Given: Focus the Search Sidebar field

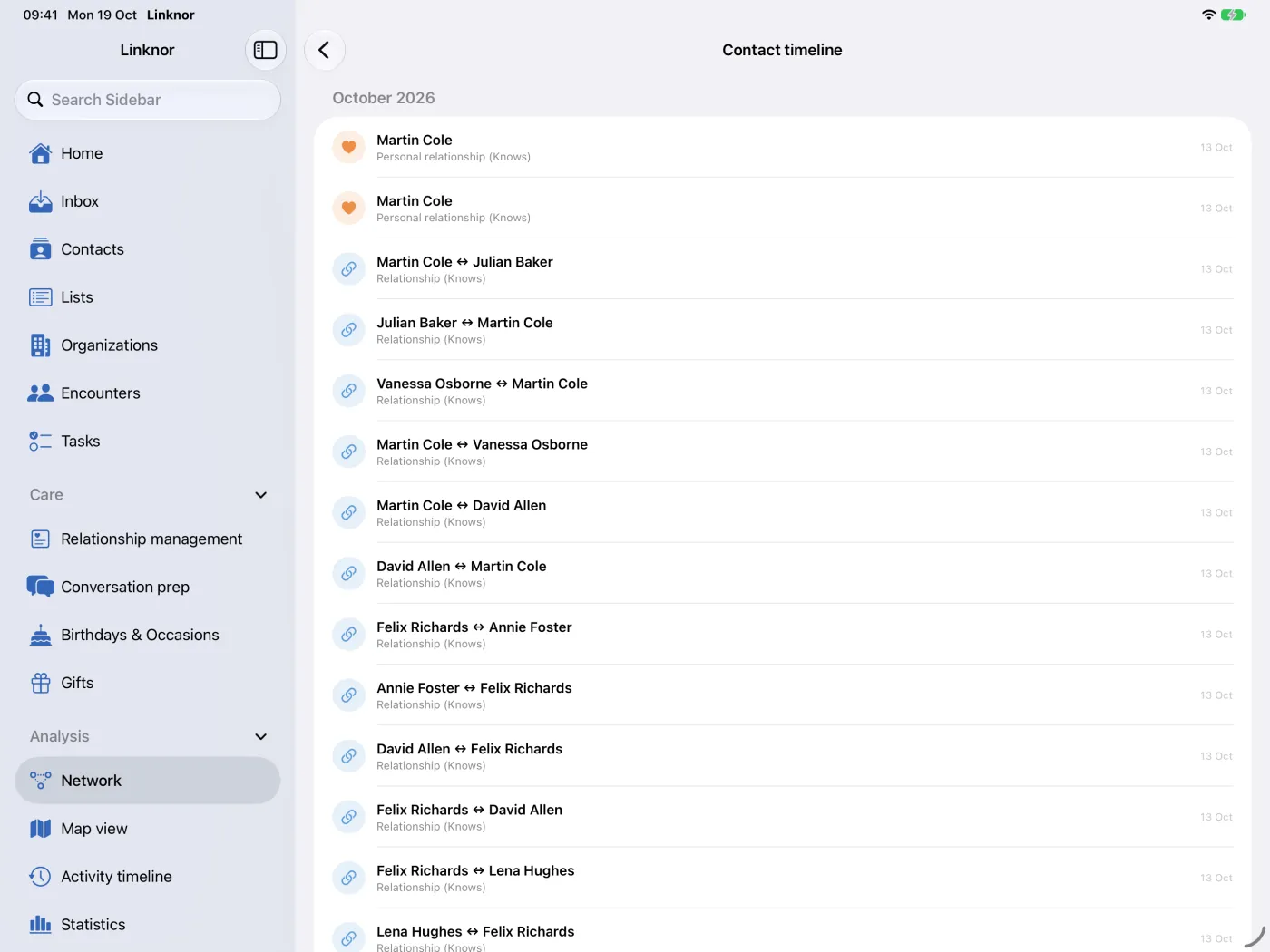Looking at the screenshot, I should pyautogui.click(x=148, y=100).
